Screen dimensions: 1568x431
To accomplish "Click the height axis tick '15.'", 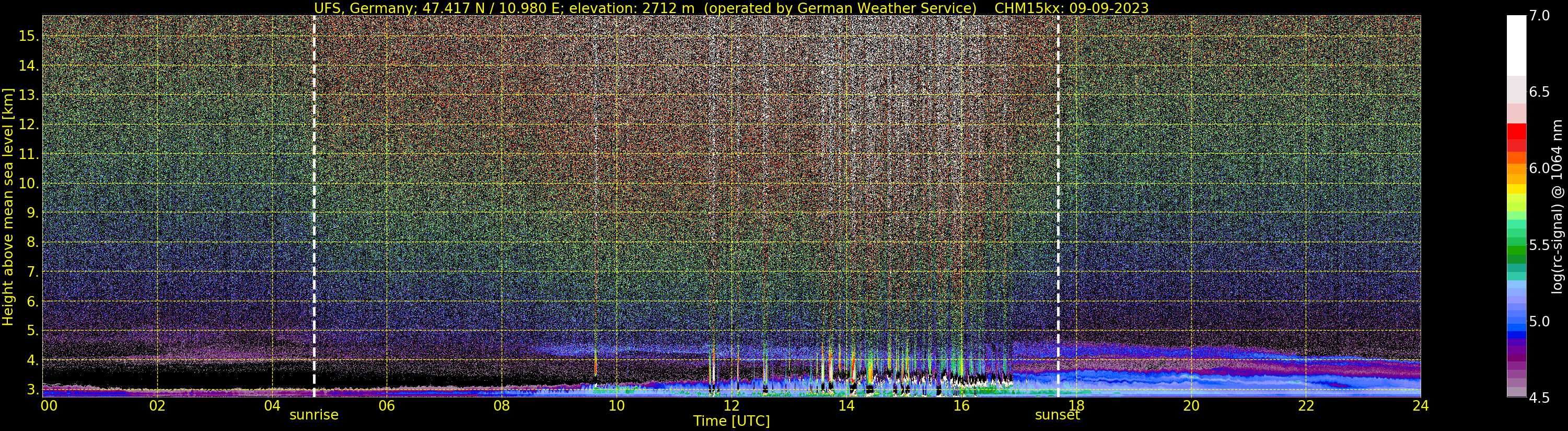I will (x=29, y=36).
